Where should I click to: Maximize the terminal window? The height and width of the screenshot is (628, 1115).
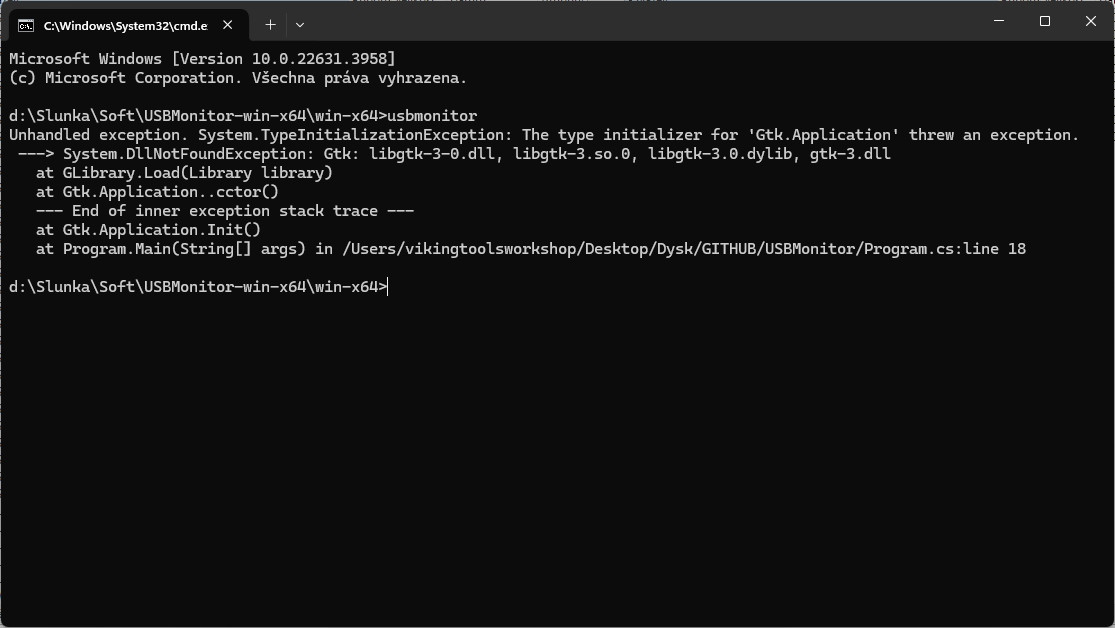[1045, 22]
